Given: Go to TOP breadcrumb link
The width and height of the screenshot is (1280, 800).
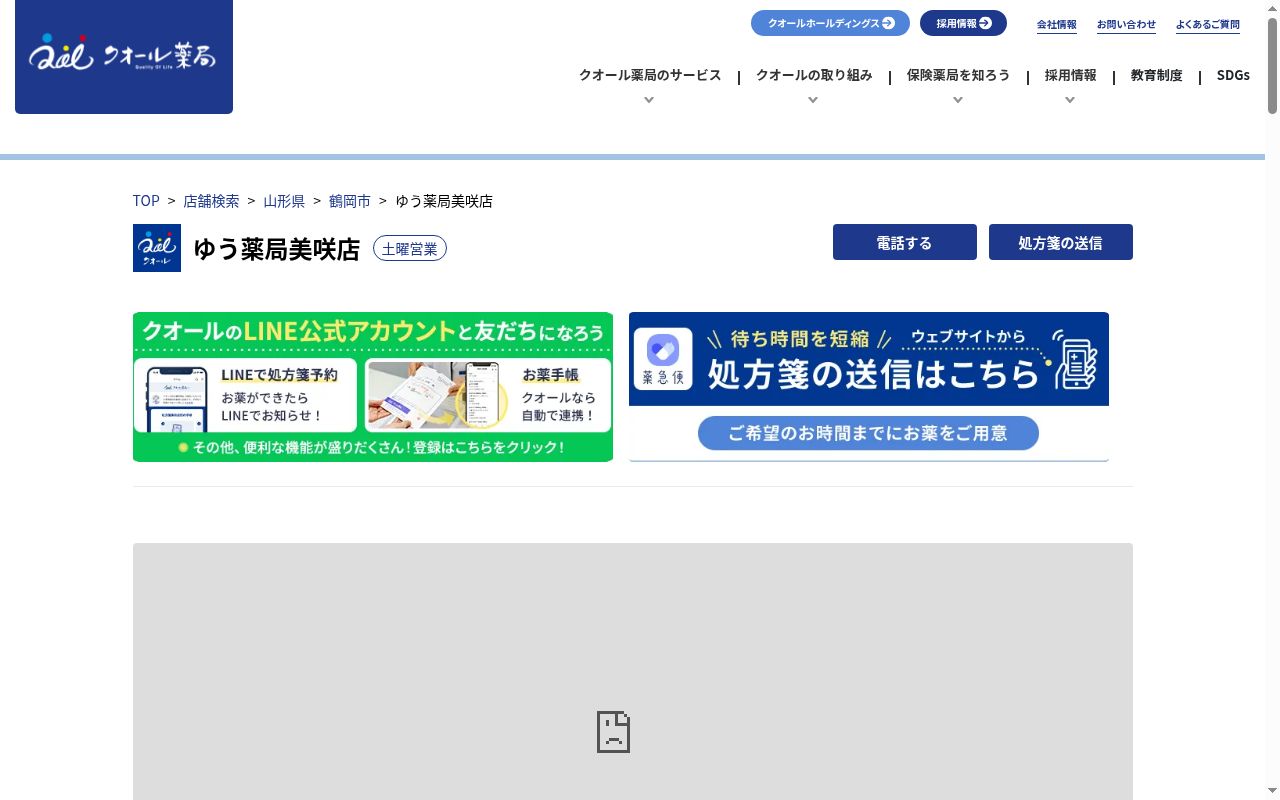Looking at the screenshot, I should [146, 201].
